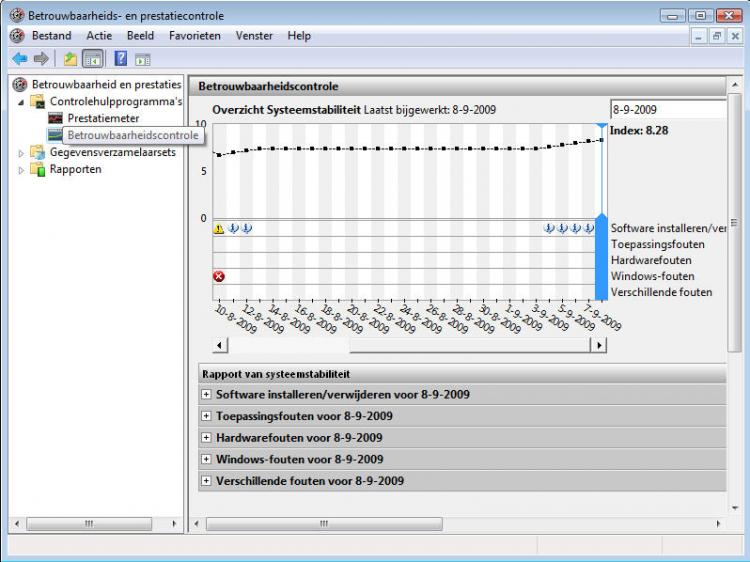Image resolution: width=750 pixels, height=562 pixels.
Task: Click the blue selected-date column marker
Action: point(601,258)
